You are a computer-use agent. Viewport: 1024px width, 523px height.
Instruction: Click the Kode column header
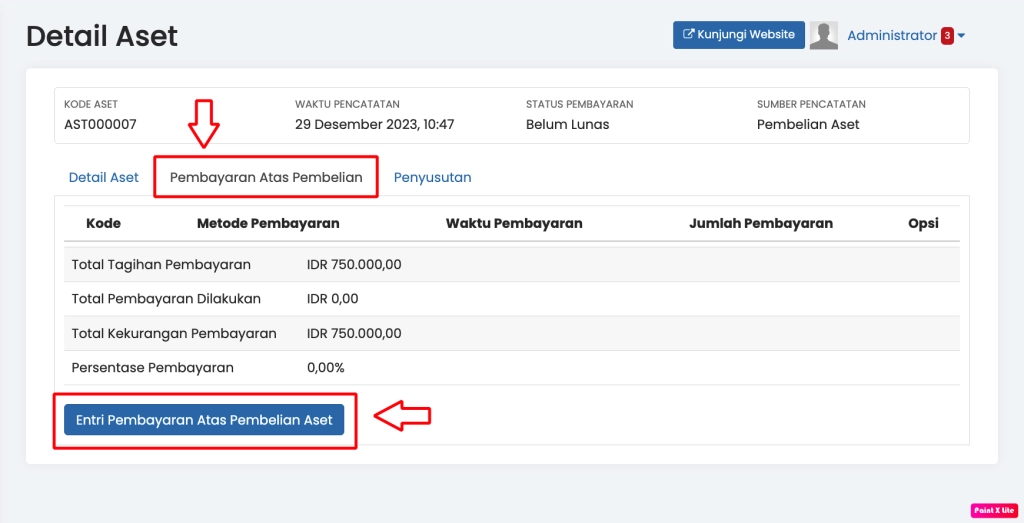point(103,223)
